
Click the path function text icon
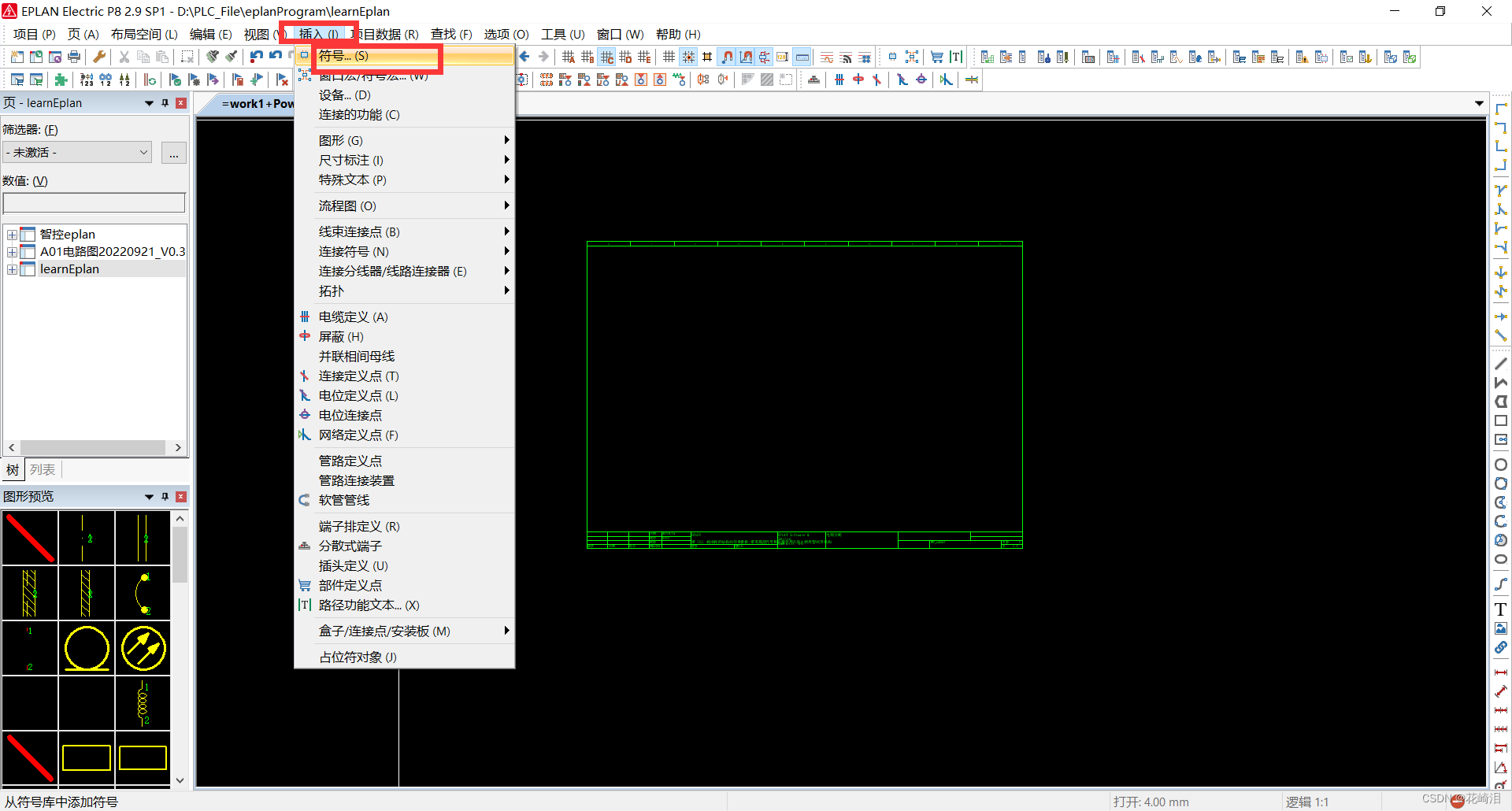pyautogui.click(x=956, y=57)
